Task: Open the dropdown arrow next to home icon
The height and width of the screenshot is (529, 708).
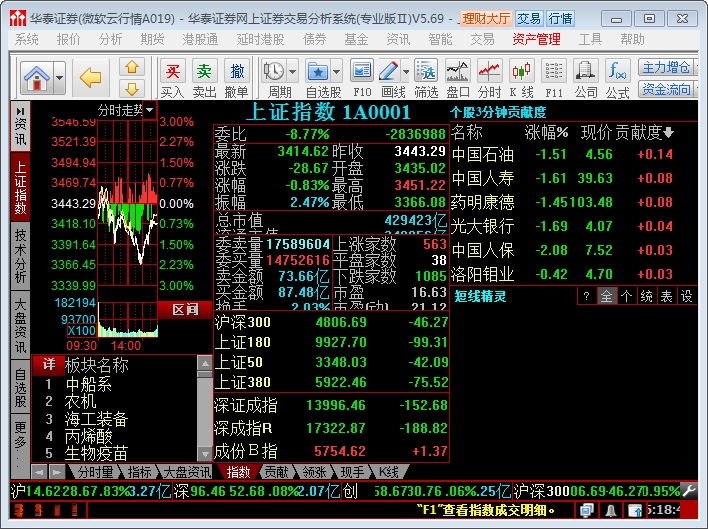Action: coord(60,78)
